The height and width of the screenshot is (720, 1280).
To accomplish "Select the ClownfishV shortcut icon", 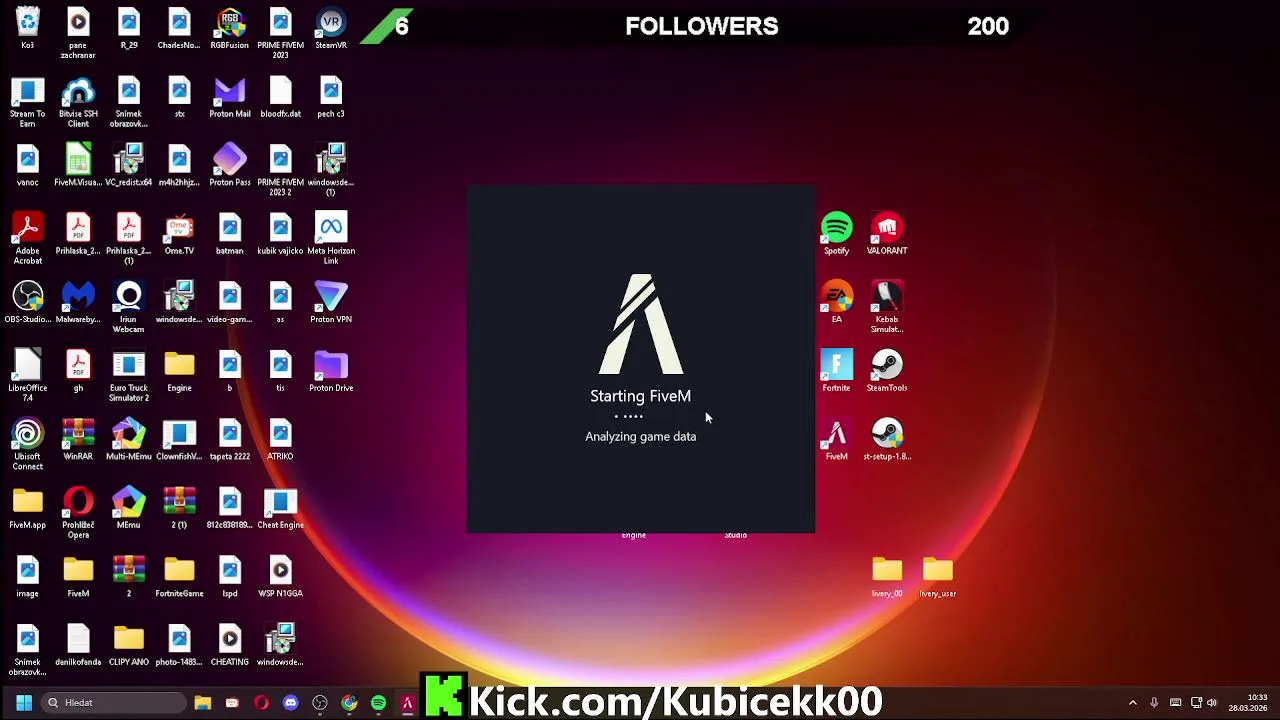I will pyautogui.click(x=179, y=440).
